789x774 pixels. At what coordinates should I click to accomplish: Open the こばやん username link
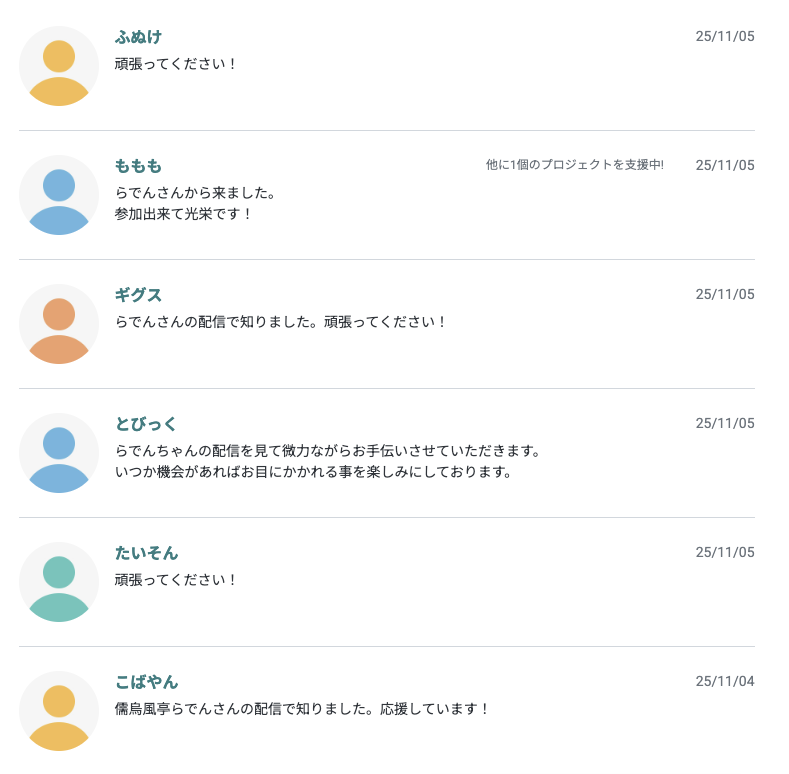[x=146, y=682]
